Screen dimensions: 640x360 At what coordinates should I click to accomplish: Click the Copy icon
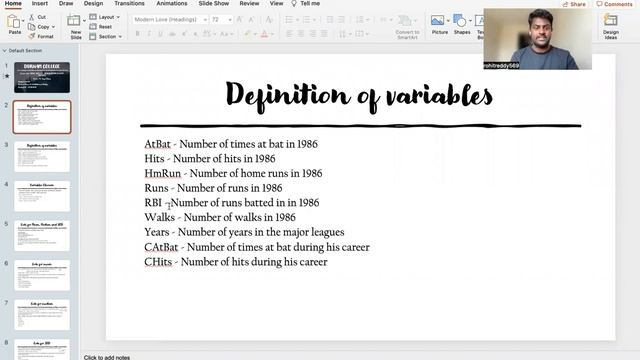pyautogui.click(x=31, y=27)
